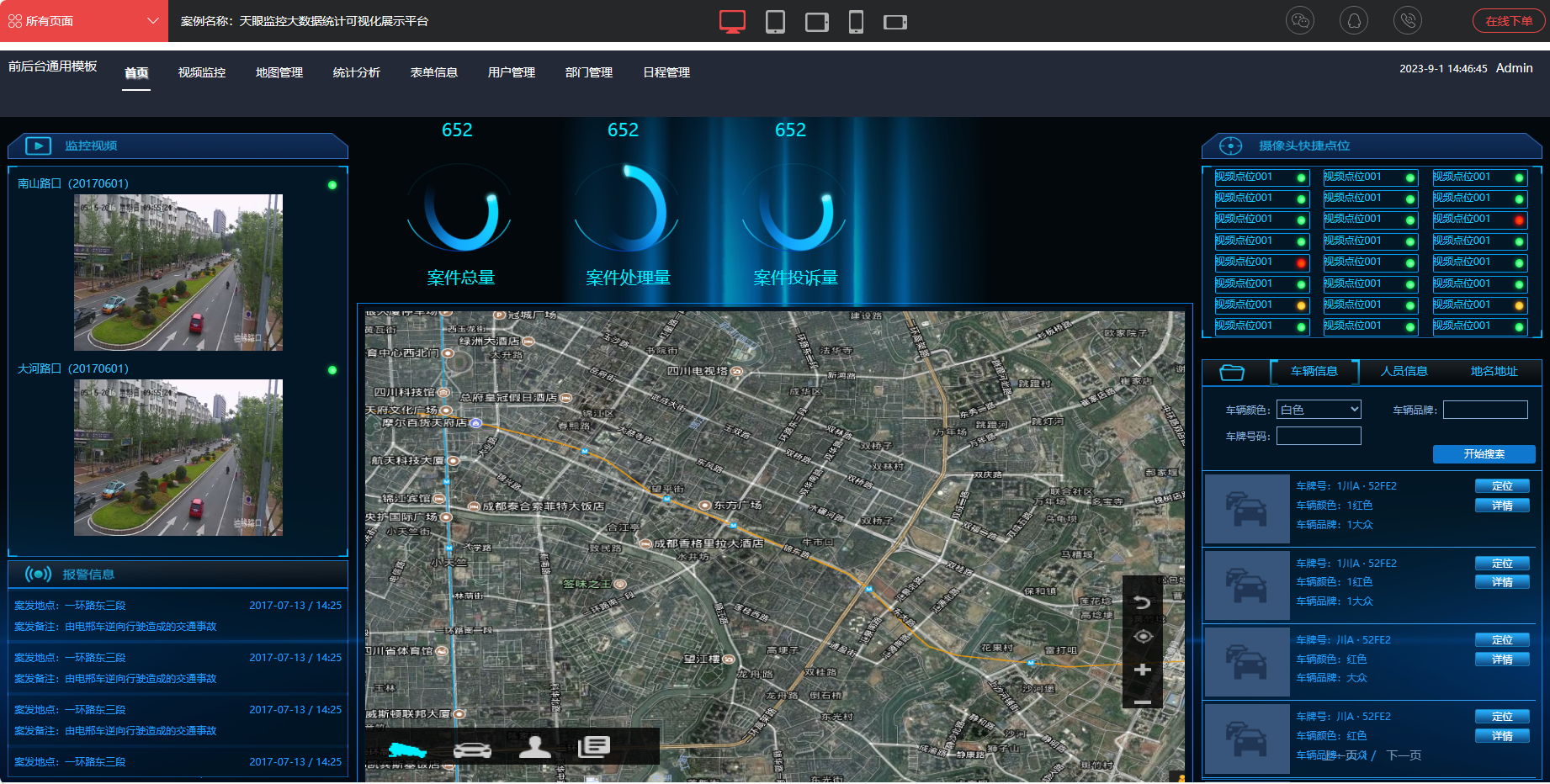The image size is (1550, 784).
Task: Click the WeChat contact icon
Action: point(1300,21)
